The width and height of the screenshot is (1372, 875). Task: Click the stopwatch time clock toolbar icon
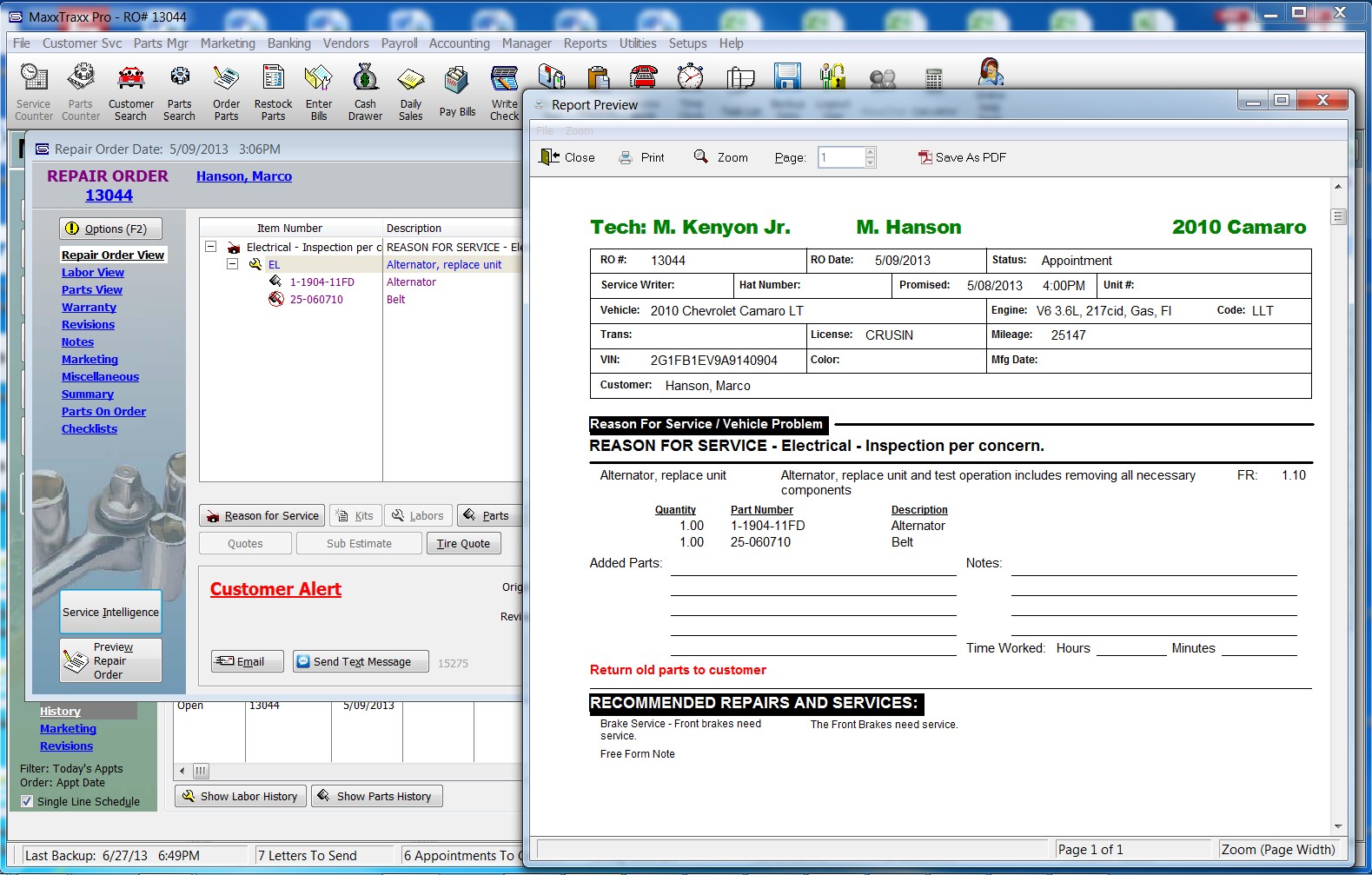tap(691, 77)
